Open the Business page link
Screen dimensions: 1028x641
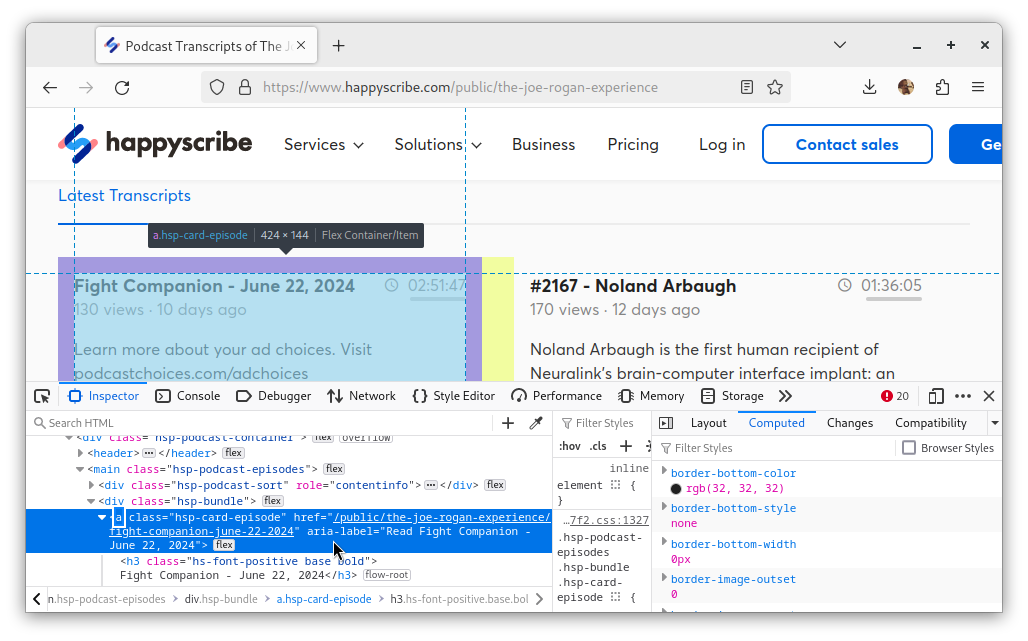point(544,144)
